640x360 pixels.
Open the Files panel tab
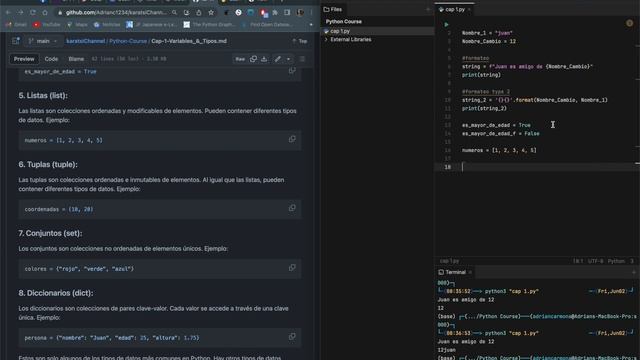[333, 9]
